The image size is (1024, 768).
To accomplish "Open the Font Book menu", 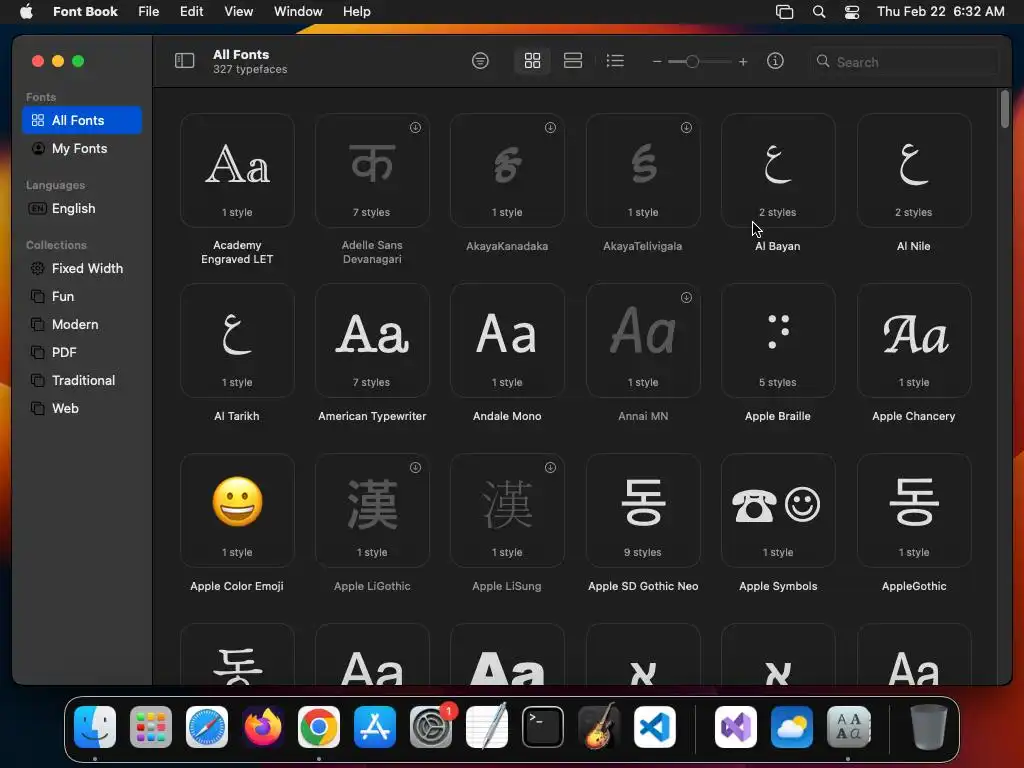I will point(85,11).
